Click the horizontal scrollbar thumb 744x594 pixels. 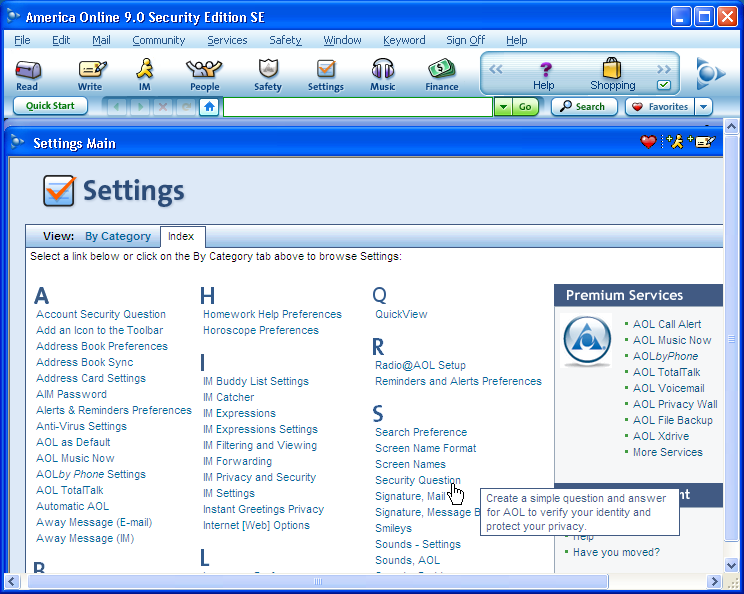pyautogui.click(x=318, y=581)
